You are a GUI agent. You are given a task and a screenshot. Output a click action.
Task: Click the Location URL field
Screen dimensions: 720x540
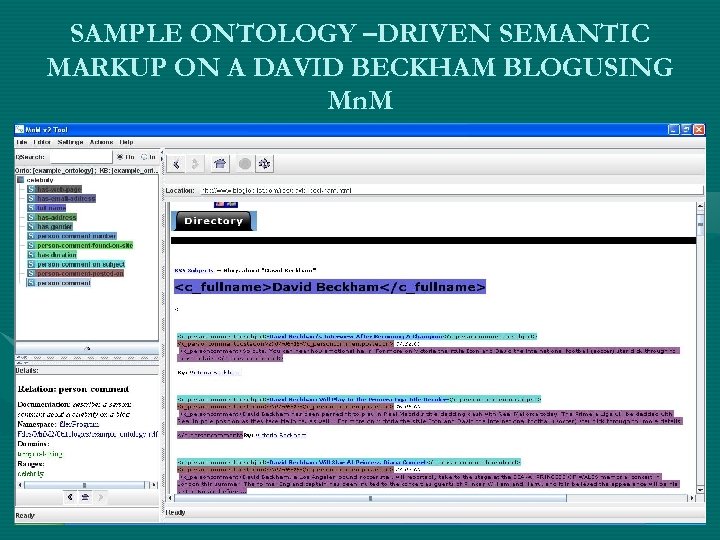pyautogui.click(x=452, y=190)
